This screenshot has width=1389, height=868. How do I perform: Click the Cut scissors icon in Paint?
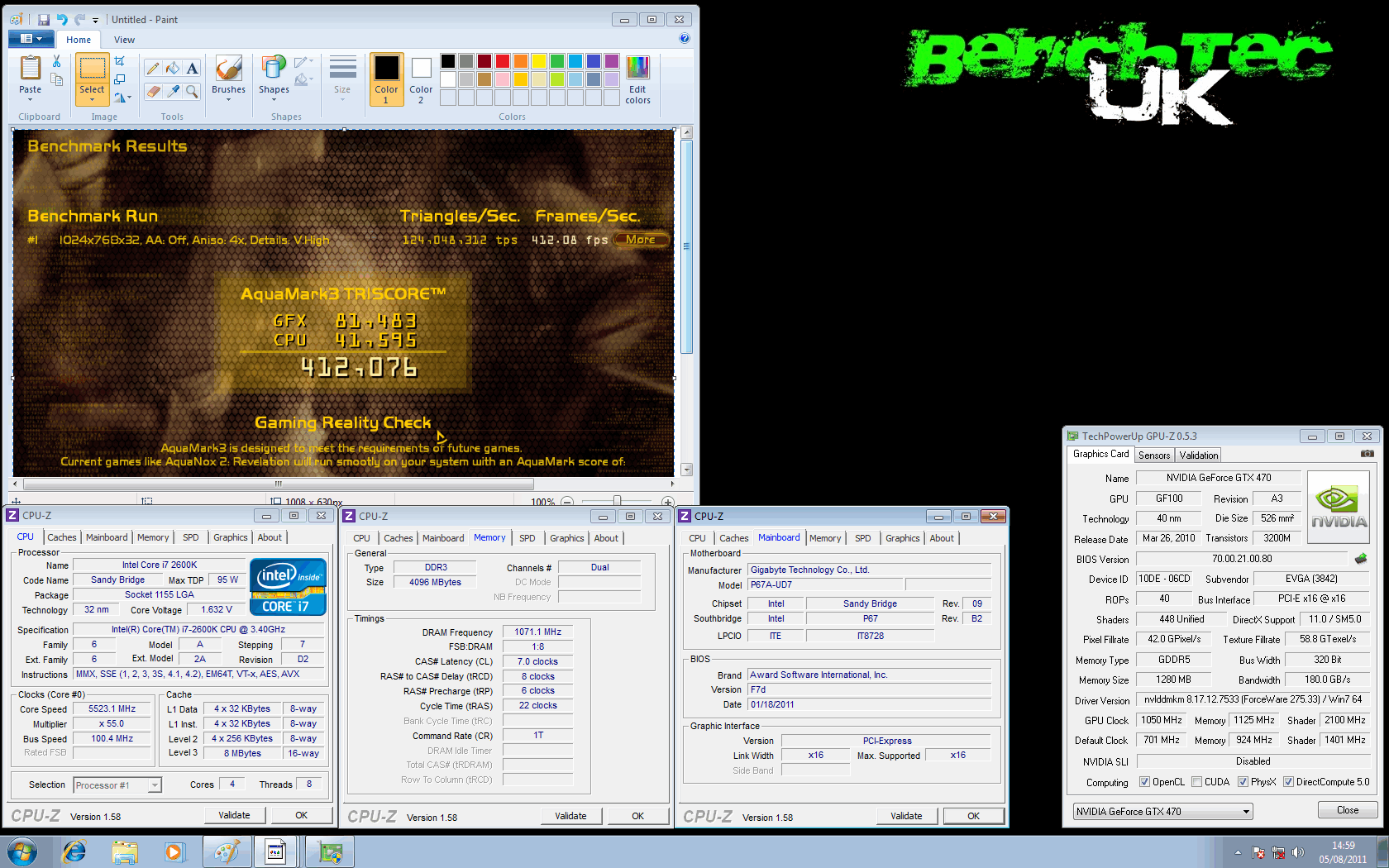[x=56, y=61]
